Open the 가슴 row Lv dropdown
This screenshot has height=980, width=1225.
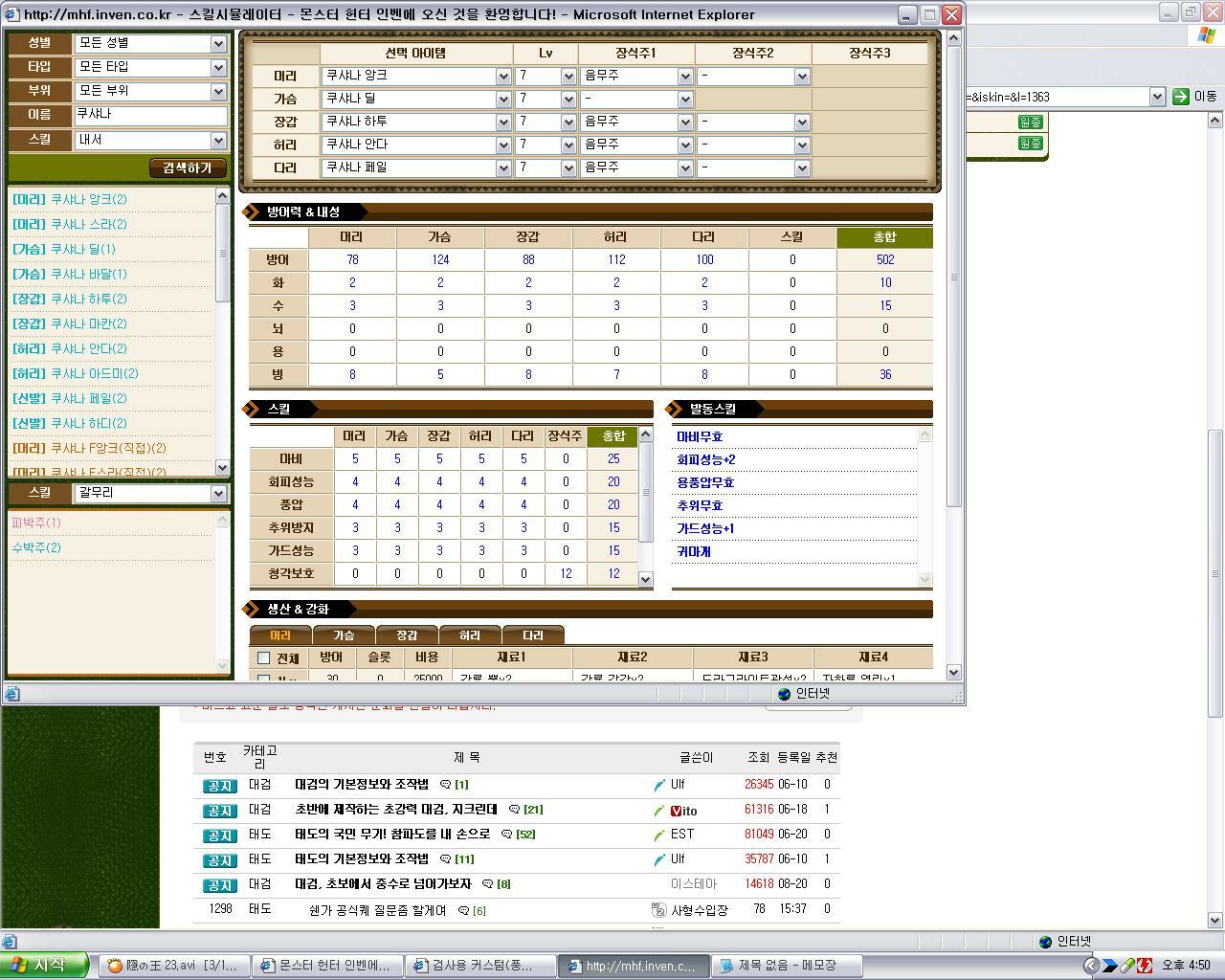(x=568, y=99)
